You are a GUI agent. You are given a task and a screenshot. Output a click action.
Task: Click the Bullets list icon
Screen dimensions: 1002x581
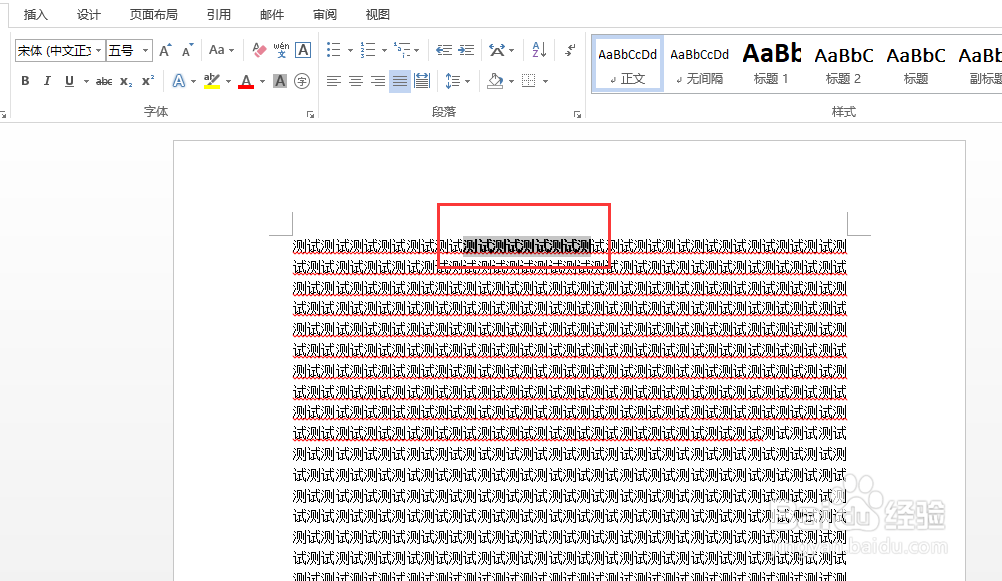tap(334, 50)
